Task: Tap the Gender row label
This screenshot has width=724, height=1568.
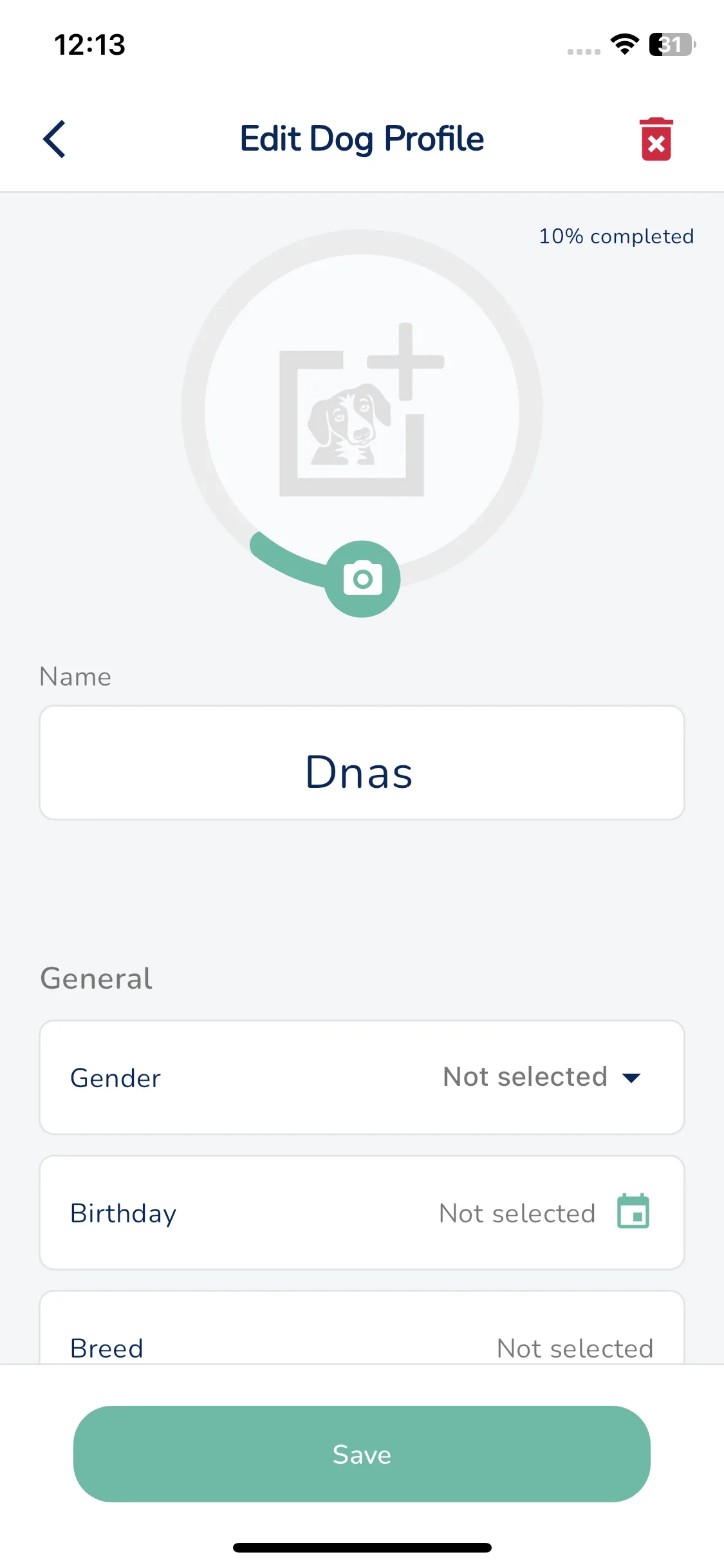Action: coord(116,1078)
